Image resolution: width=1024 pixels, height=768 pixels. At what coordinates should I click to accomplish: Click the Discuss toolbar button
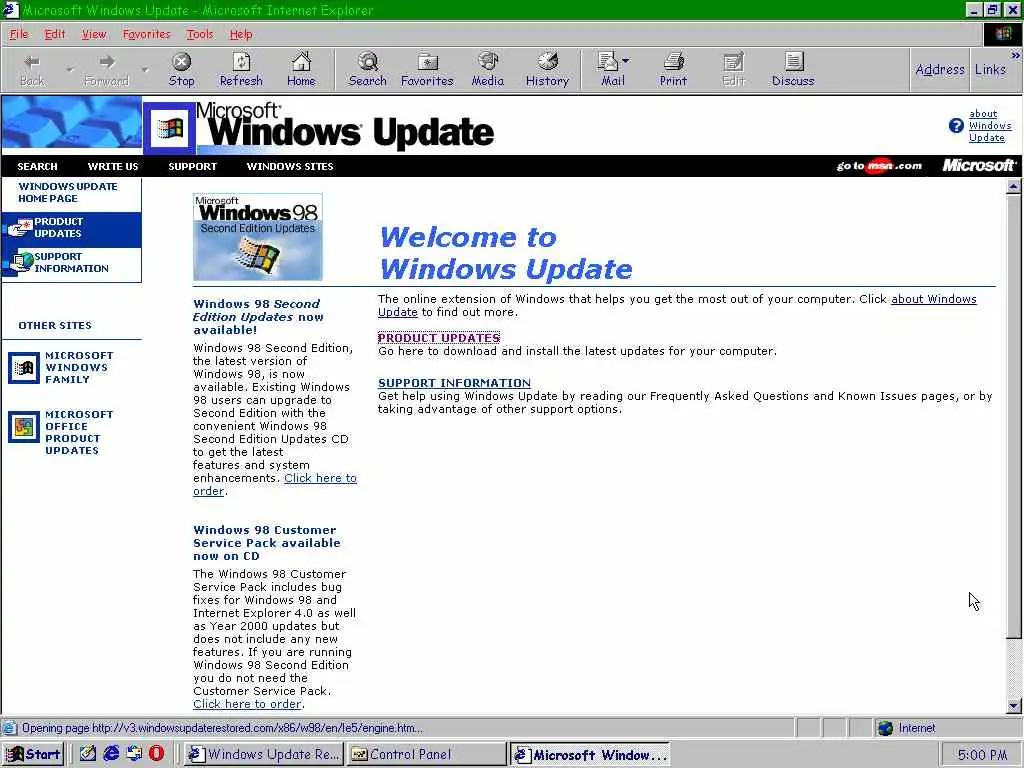pyautogui.click(x=793, y=70)
